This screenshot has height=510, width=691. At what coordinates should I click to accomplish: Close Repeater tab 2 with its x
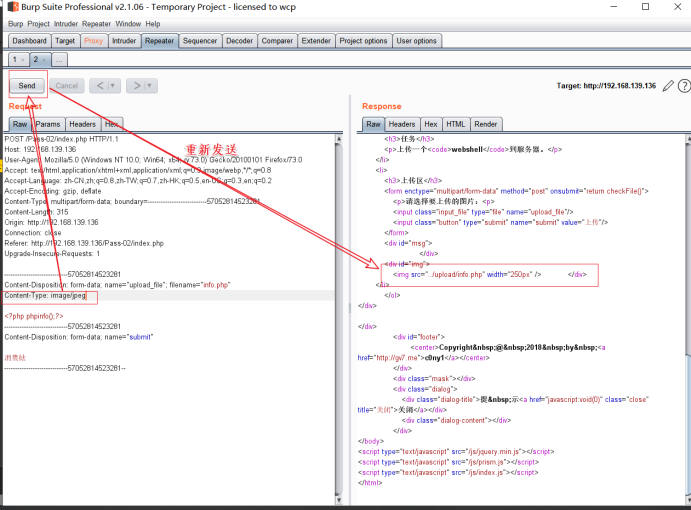pyautogui.click(x=44, y=60)
